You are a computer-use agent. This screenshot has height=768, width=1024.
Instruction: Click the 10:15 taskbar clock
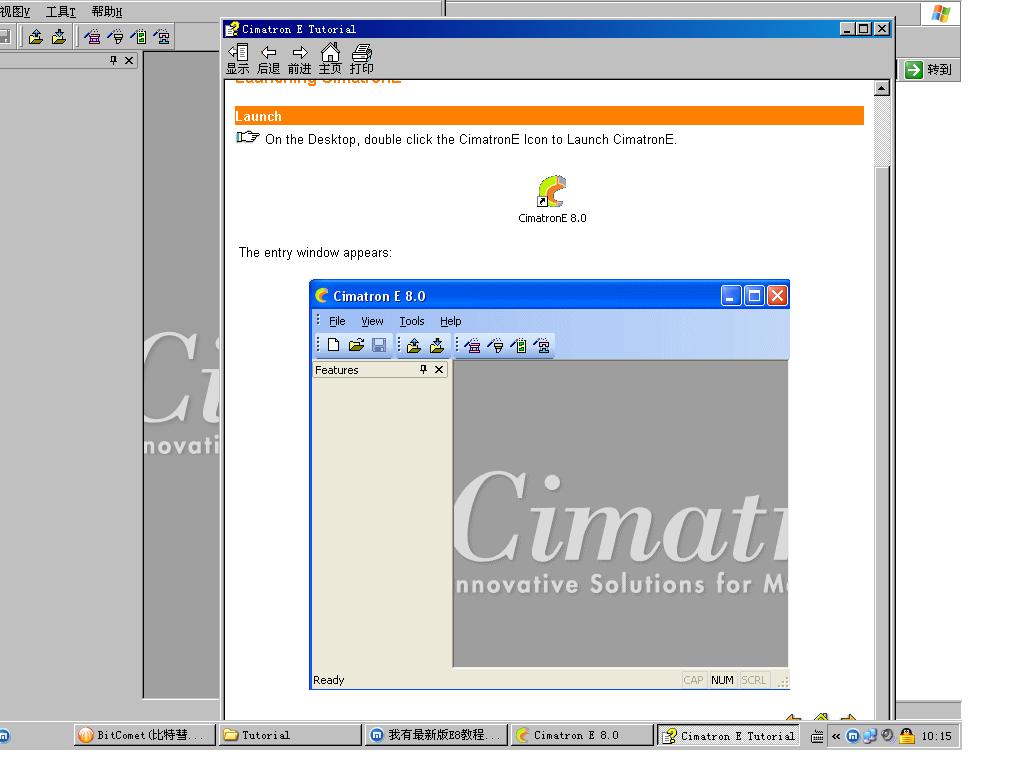click(936, 736)
